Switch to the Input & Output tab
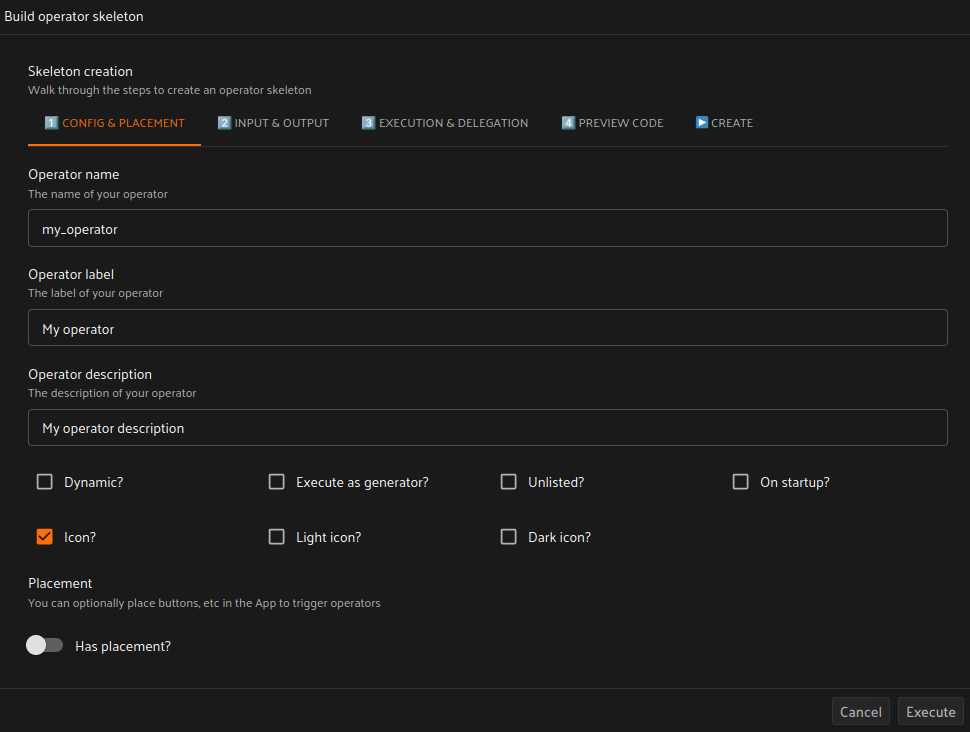 [273, 123]
